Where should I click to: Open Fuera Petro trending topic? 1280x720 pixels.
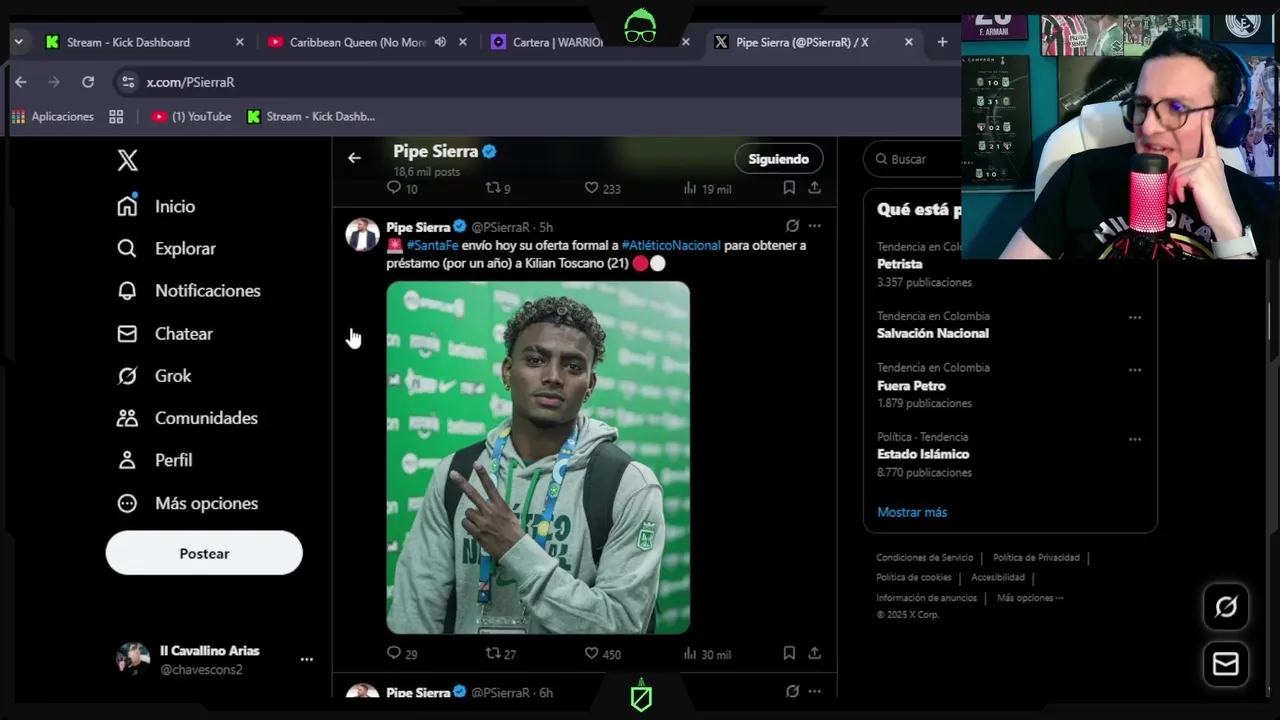coord(911,385)
